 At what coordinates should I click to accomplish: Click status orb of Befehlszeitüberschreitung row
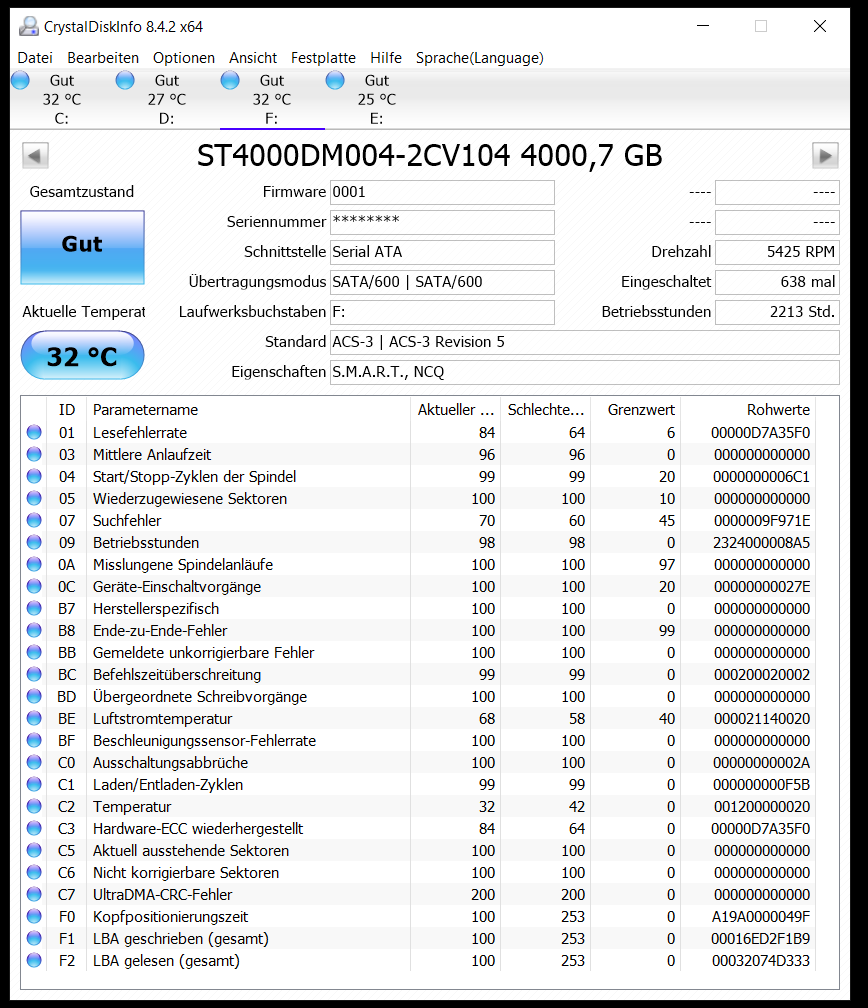click(x=34, y=674)
